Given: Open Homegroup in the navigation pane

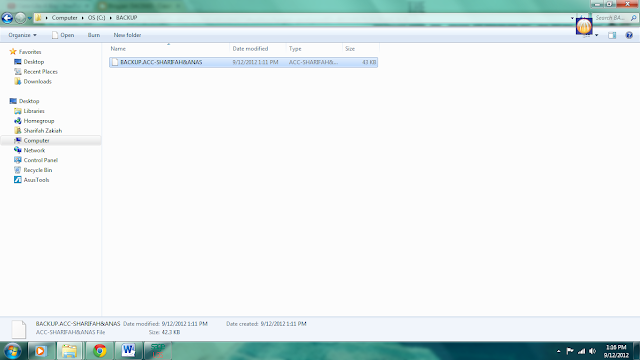Looking at the screenshot, I should click(39, 121).
